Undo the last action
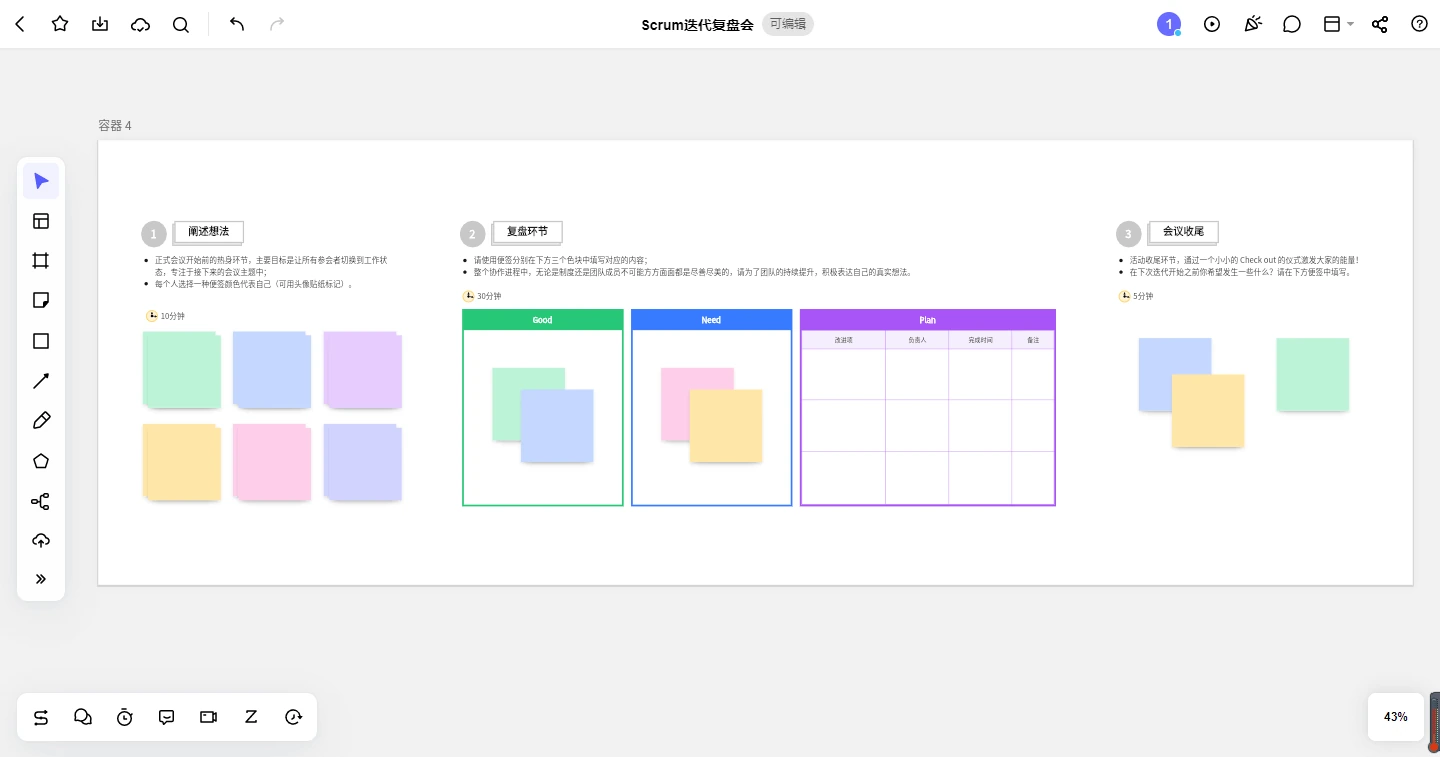 (237, 24)
